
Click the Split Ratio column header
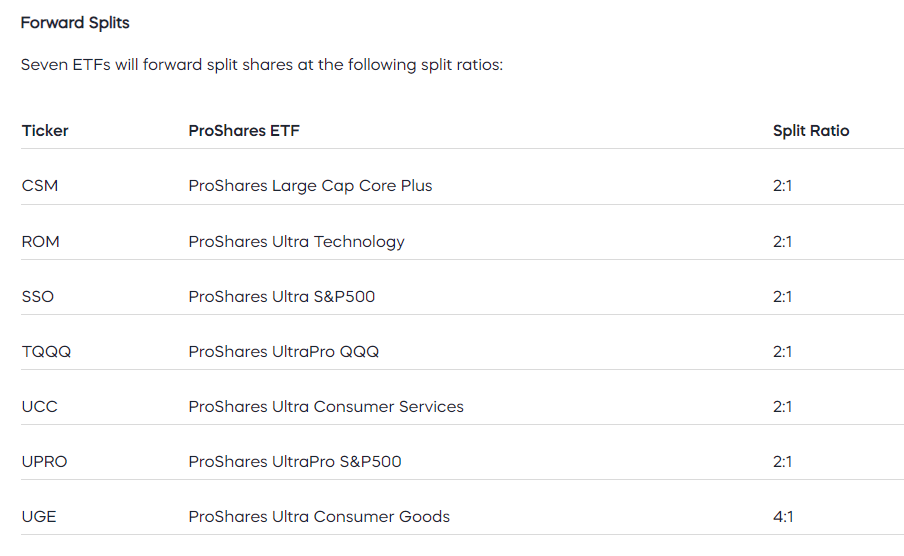[811, 131]
